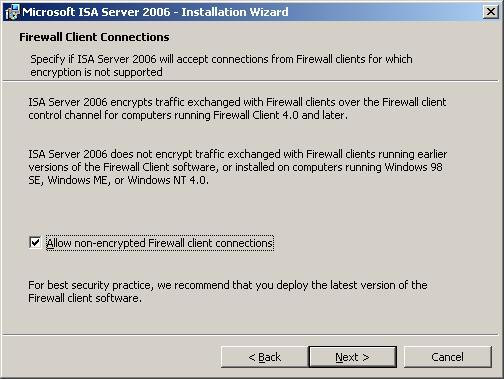
Task: Click the empty area left of Back button
Action: (x=112, y=357)
